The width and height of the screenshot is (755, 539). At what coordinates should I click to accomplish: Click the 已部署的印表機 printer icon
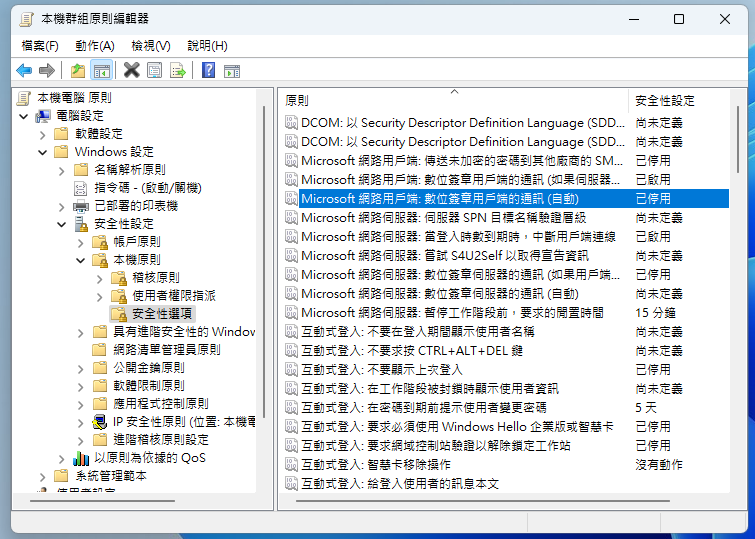(81, 206)
